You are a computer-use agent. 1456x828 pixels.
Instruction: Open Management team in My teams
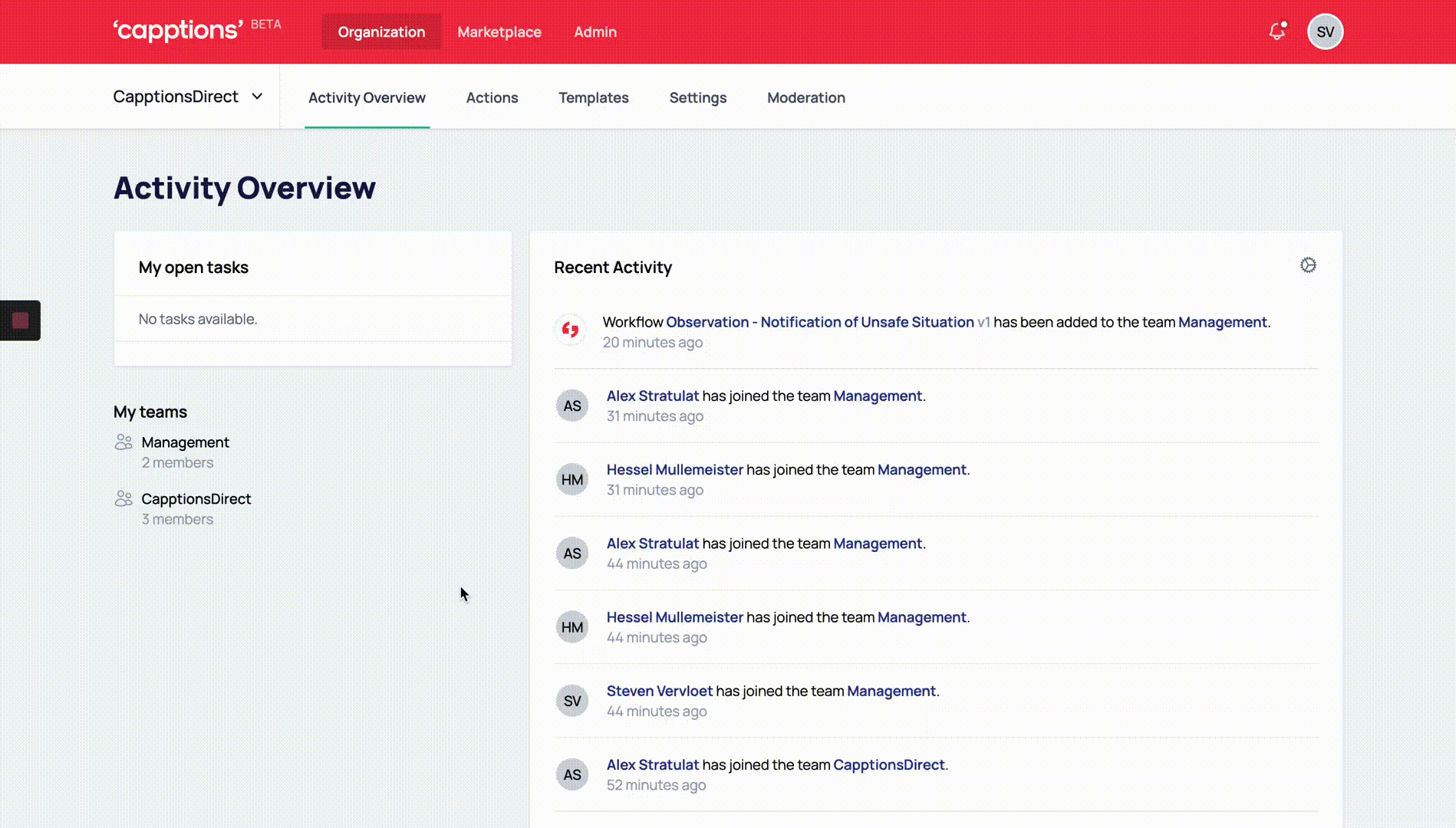[185, 442]
